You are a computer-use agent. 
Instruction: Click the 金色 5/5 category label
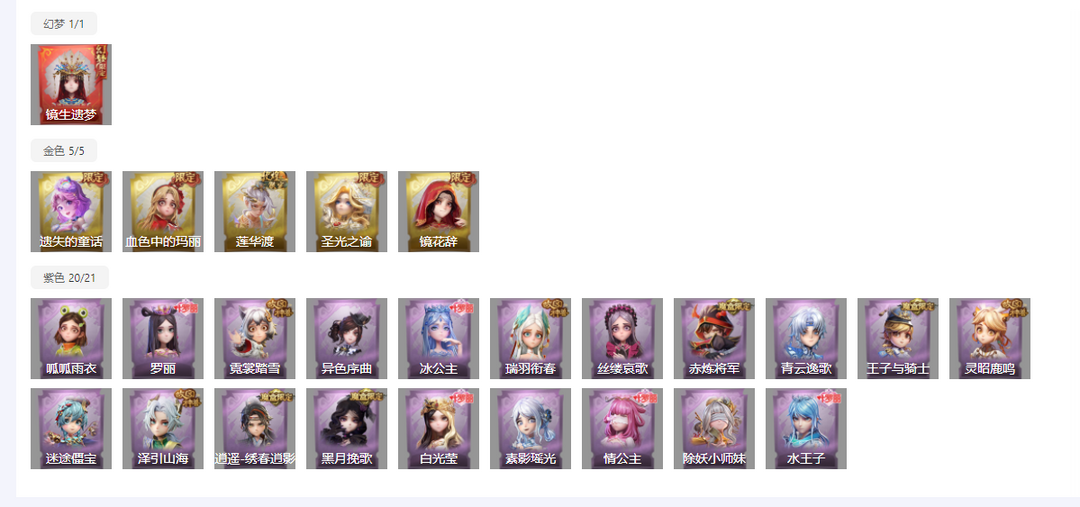click(x=64, y=151)
